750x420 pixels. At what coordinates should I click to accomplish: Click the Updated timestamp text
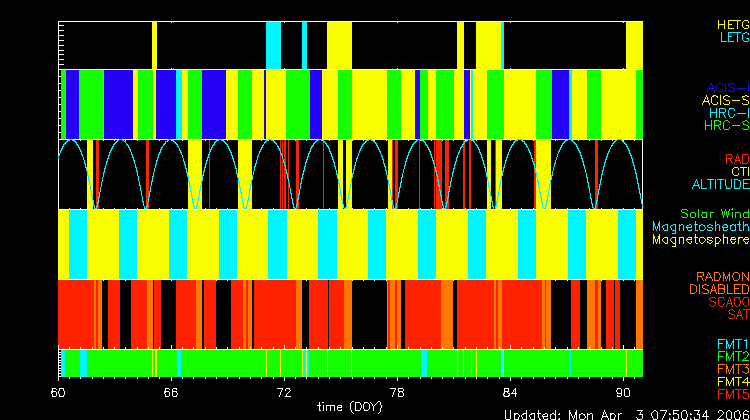[x=625, y=414]
